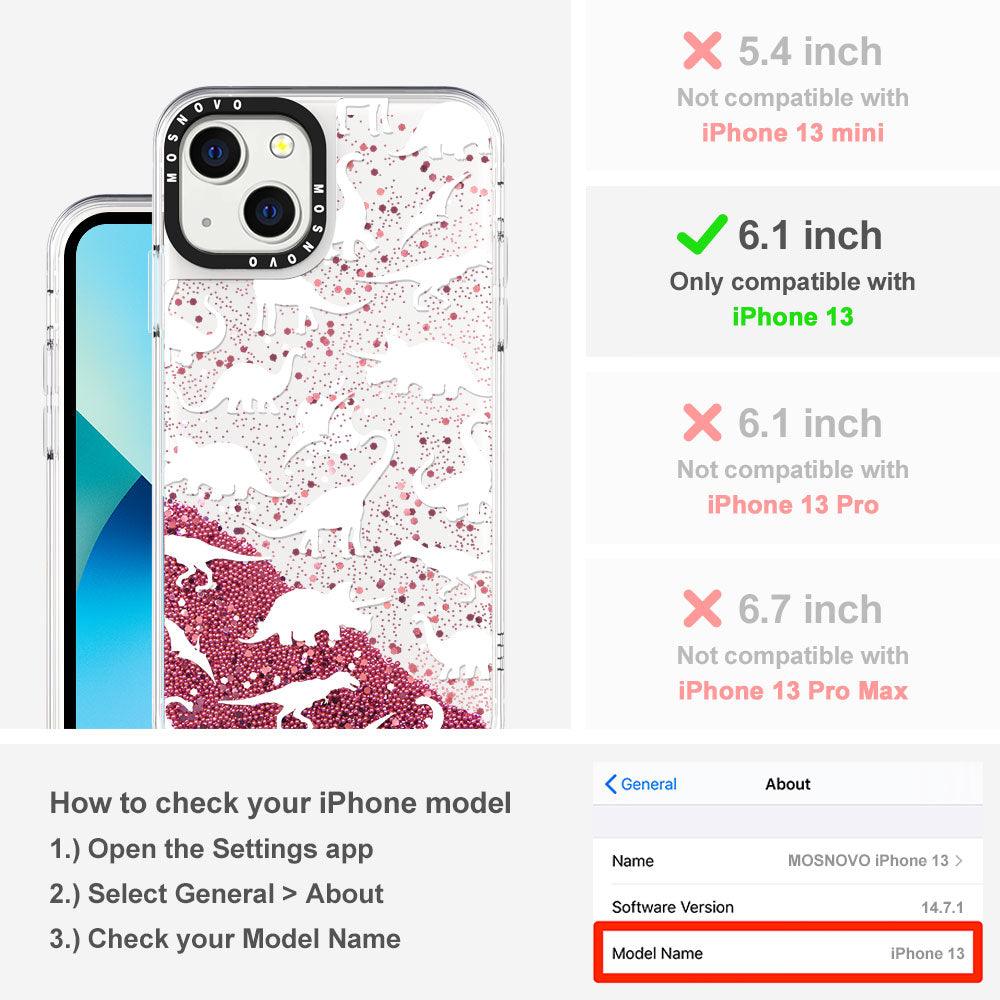Click the red X next to iPhone 13 Pro size
Viewport: 1000px width, 1000px height.
tap(702, 422)
